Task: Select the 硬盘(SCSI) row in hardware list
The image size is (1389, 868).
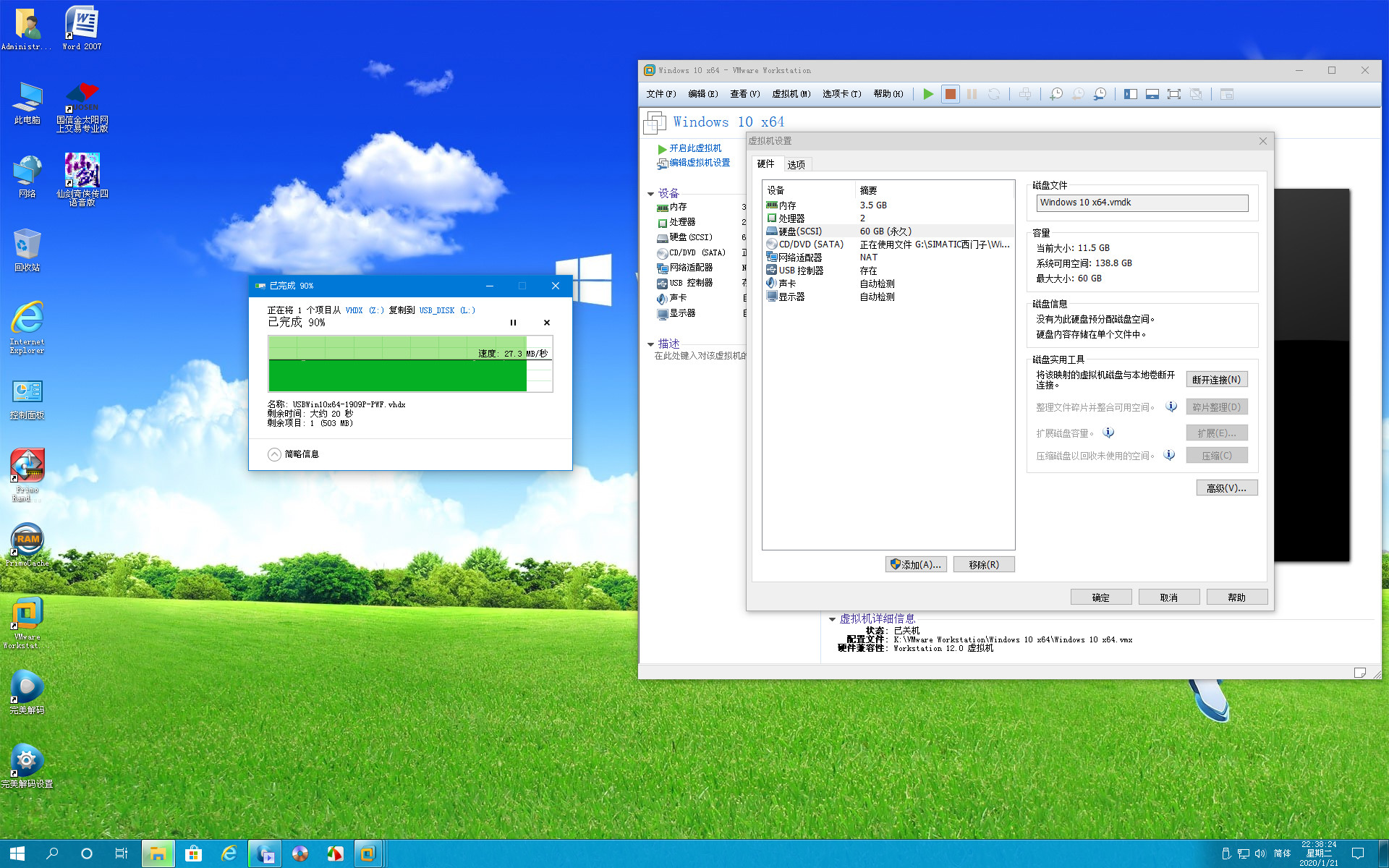Action: pyautogui.click(x=888, y=231)
